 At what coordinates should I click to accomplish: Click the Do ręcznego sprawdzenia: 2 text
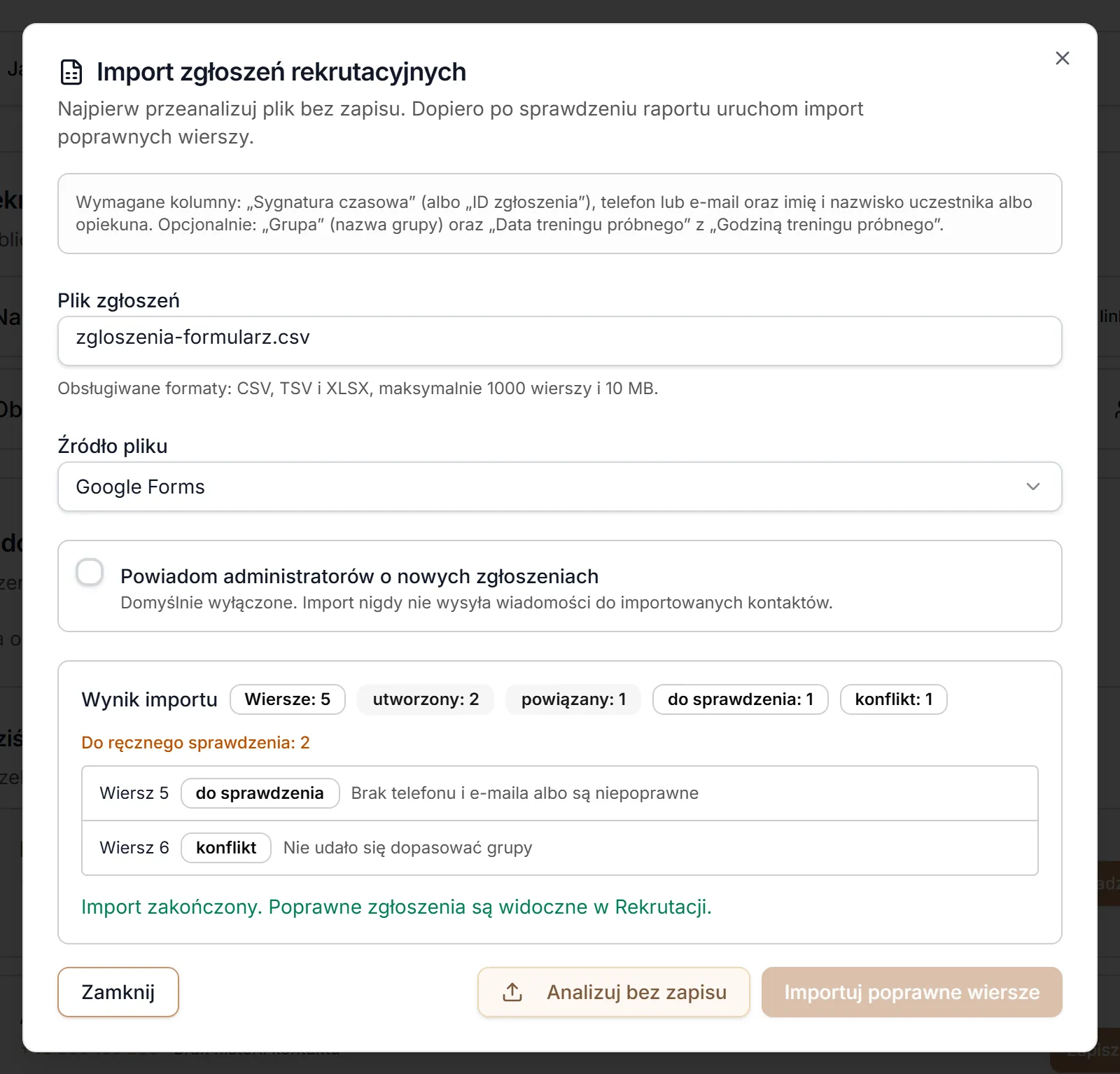point(195,743)
